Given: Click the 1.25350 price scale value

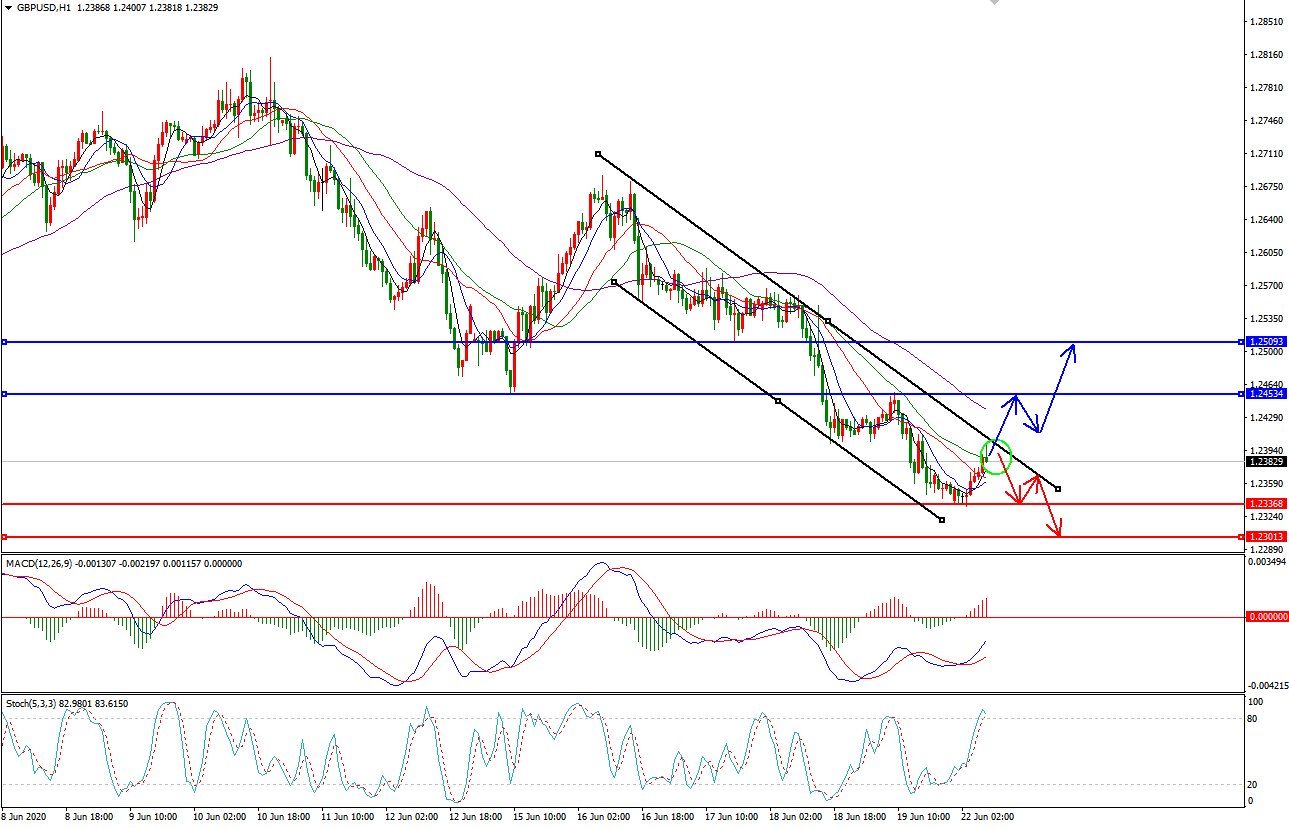Looking at the screenshot, I should pyautogui.click(x=1266, y=319).
